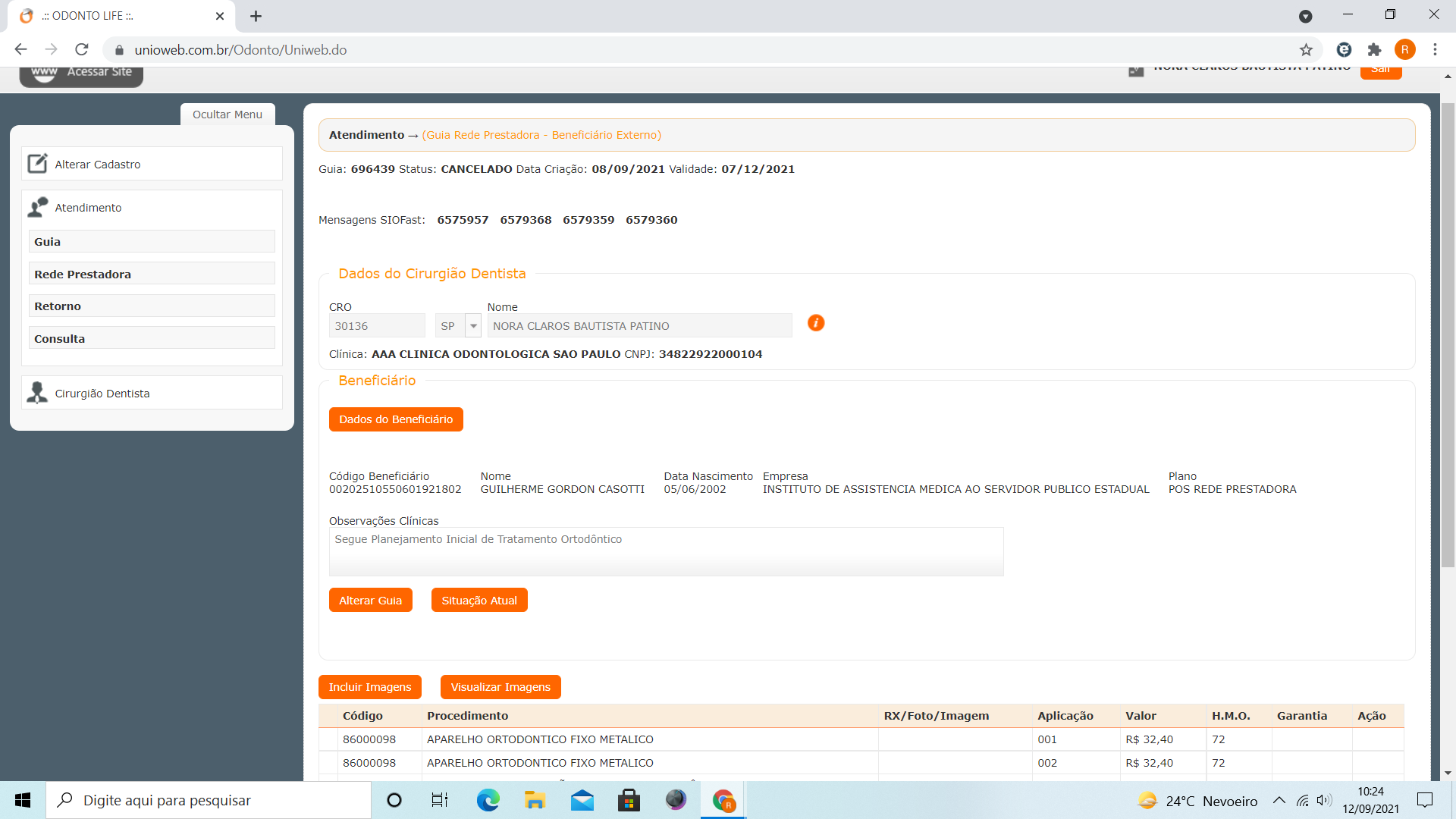The width and height of the screenshot is (1456, 819).
Task: Click the Atendimento person icon in sidebar
Action: tap(37, 207)
